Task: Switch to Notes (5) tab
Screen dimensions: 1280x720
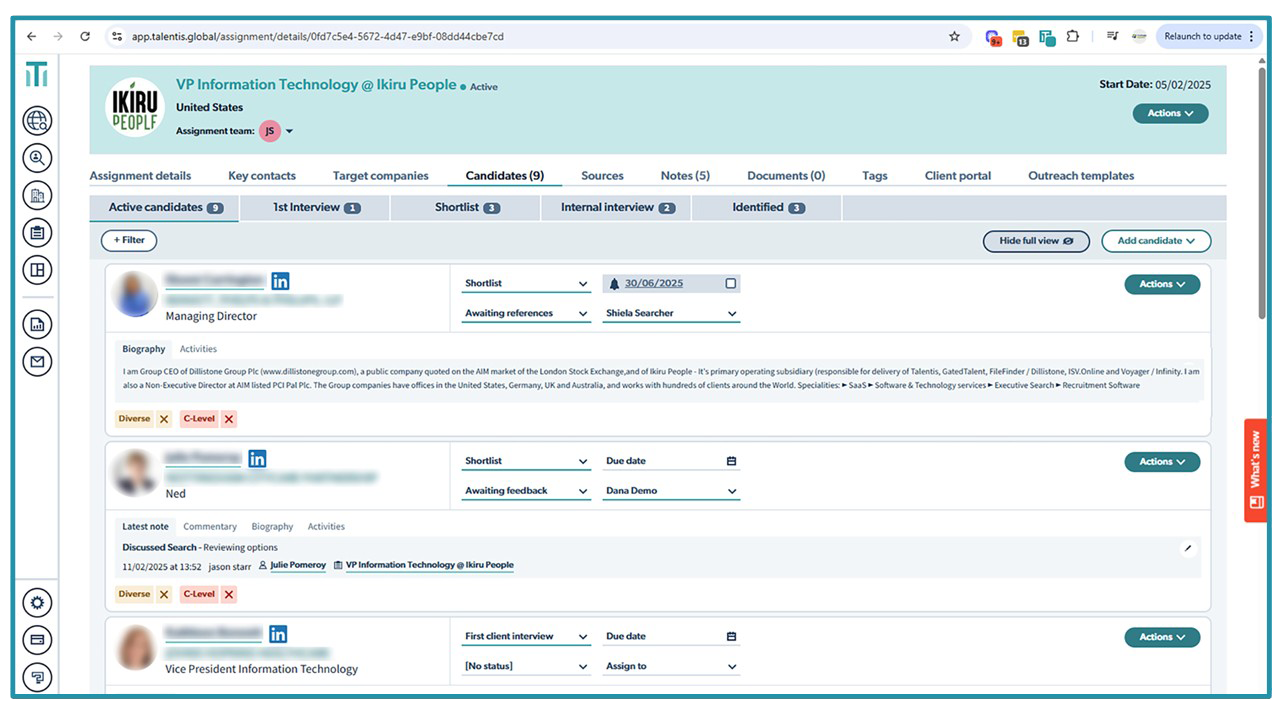Action: tap(685, 175)
